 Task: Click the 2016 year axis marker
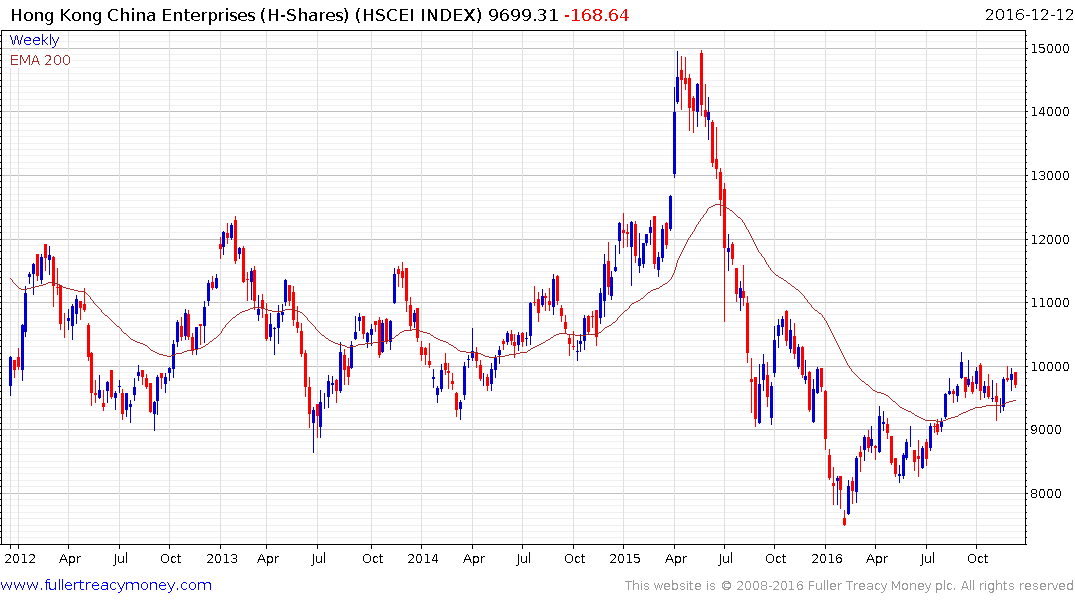click(x=826, y=559)
